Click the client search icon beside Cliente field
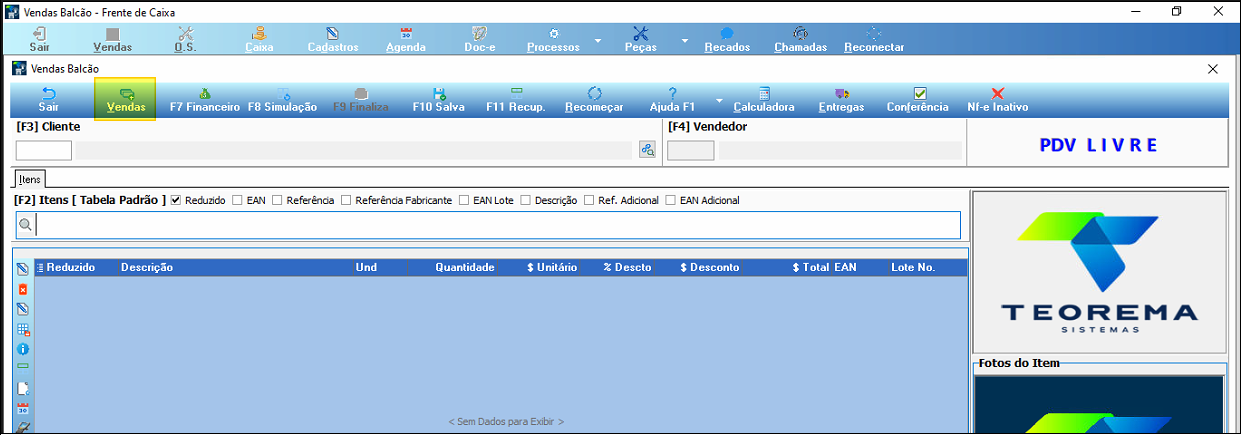The height and width of the screenshot is (435, 1241). click(x=648, y=150)
